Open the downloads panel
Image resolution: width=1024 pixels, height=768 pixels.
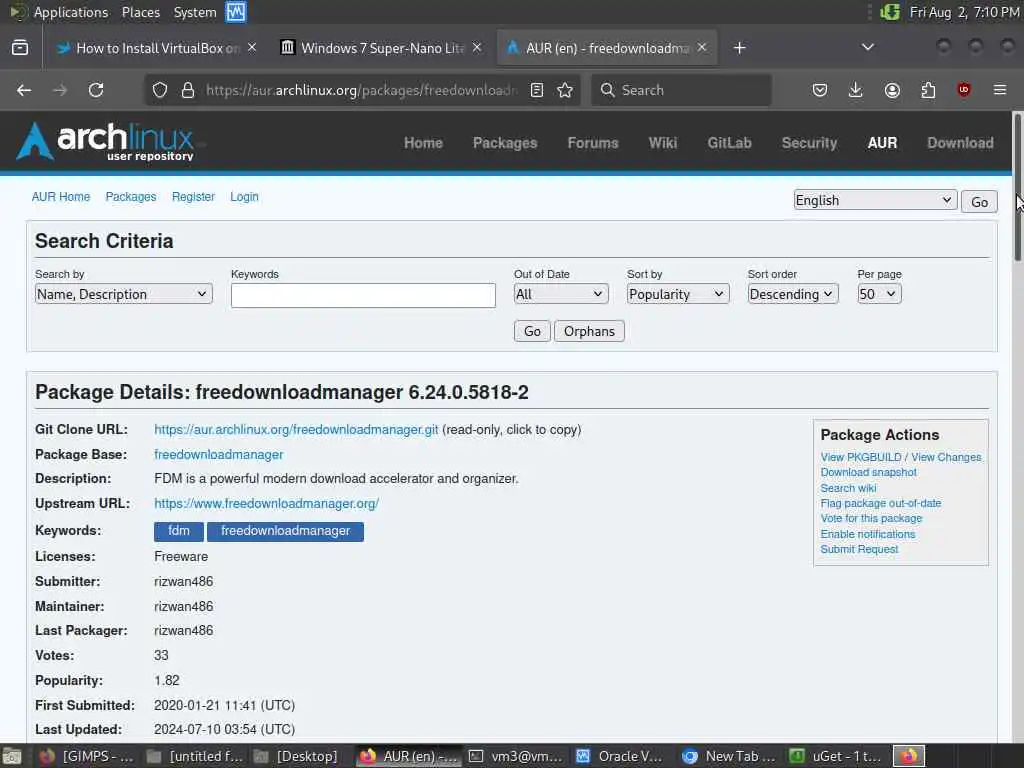pyautogui.click(x=856, y=90)
